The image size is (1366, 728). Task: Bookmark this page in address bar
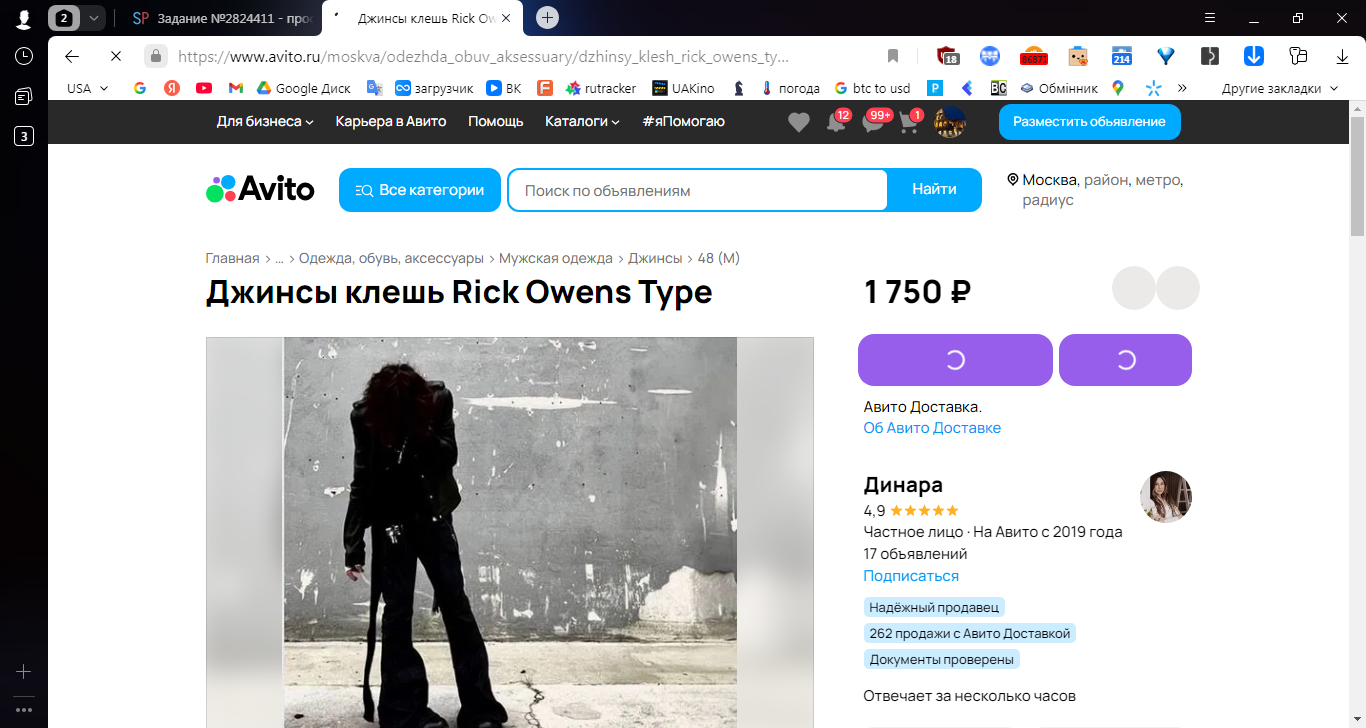point(893,56)
